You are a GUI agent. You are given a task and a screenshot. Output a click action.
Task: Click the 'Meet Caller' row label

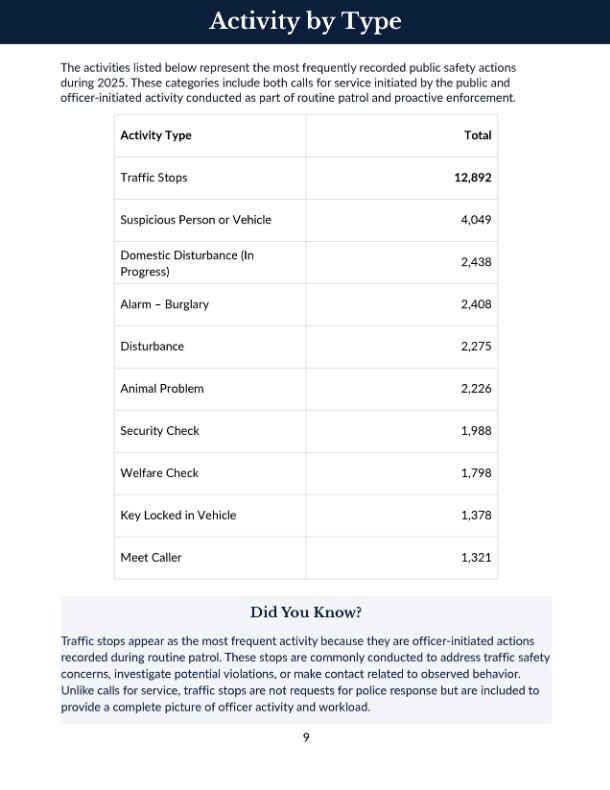[x=151, y=557]
